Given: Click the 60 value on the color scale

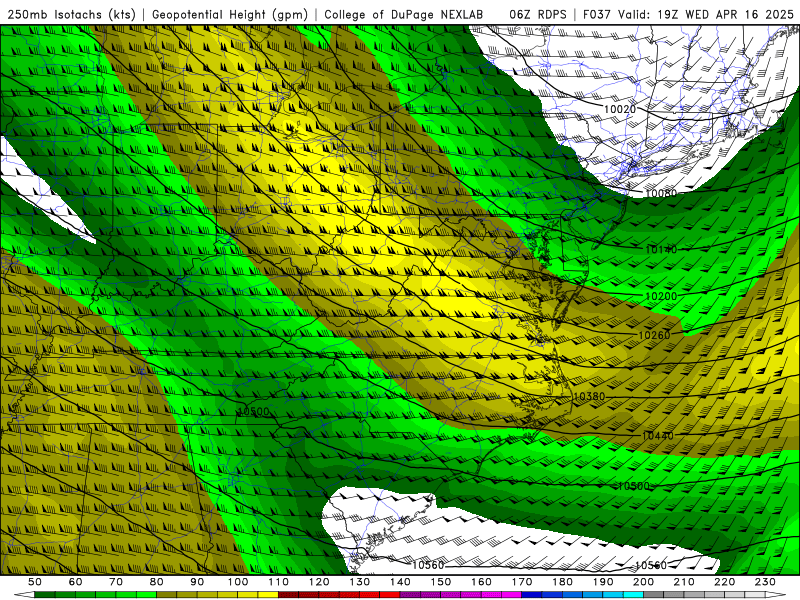Looking at the screenshot, I should click(76, 582).
